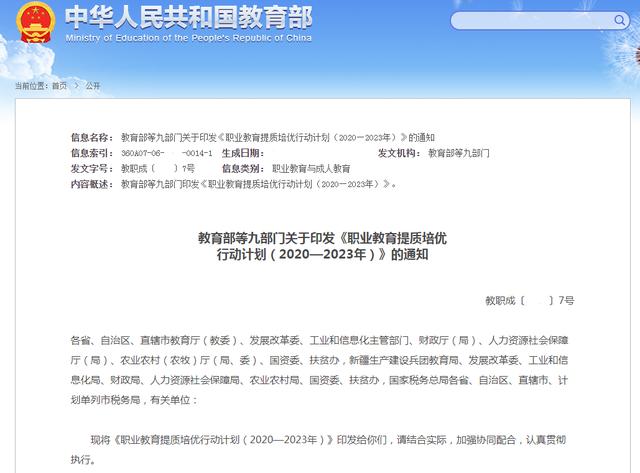Open the 首页 breadcrumb link
The image size is (640, 473).
click(x=60, y=86)
